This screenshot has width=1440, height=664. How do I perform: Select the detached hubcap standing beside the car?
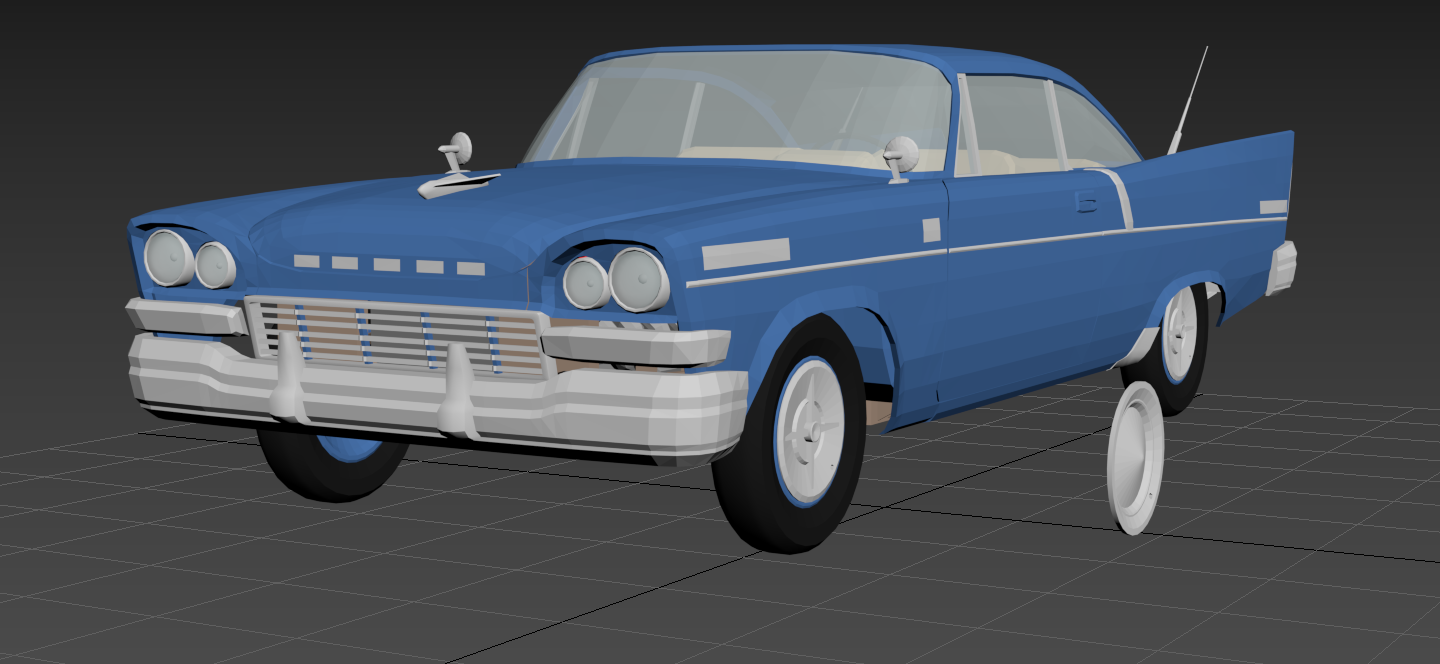point(1135,458)
